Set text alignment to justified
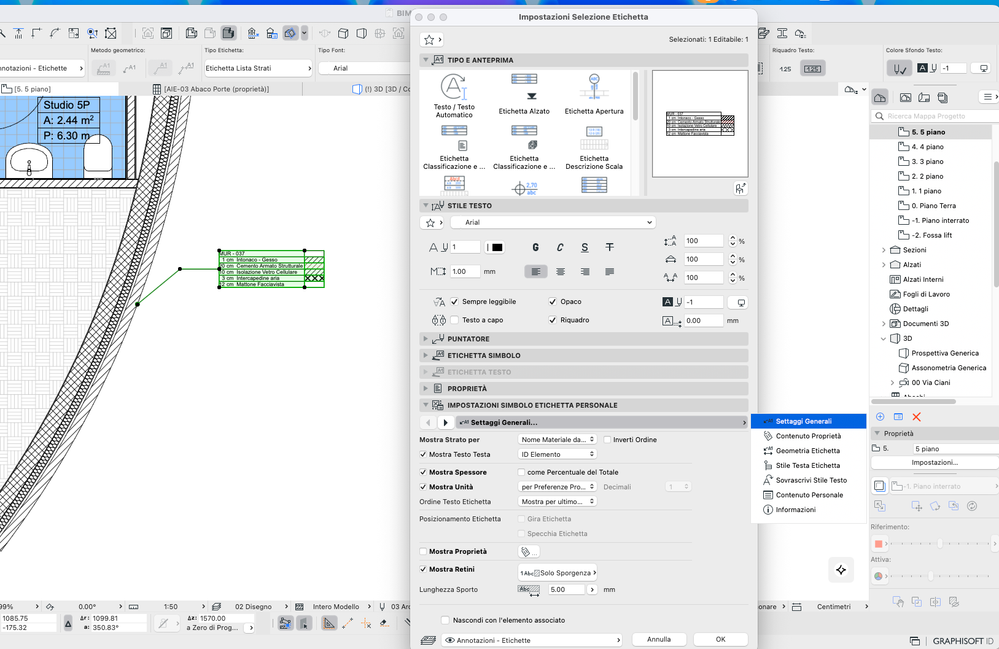The height and width of the screenshot is (649, 999). click(610, 271)
